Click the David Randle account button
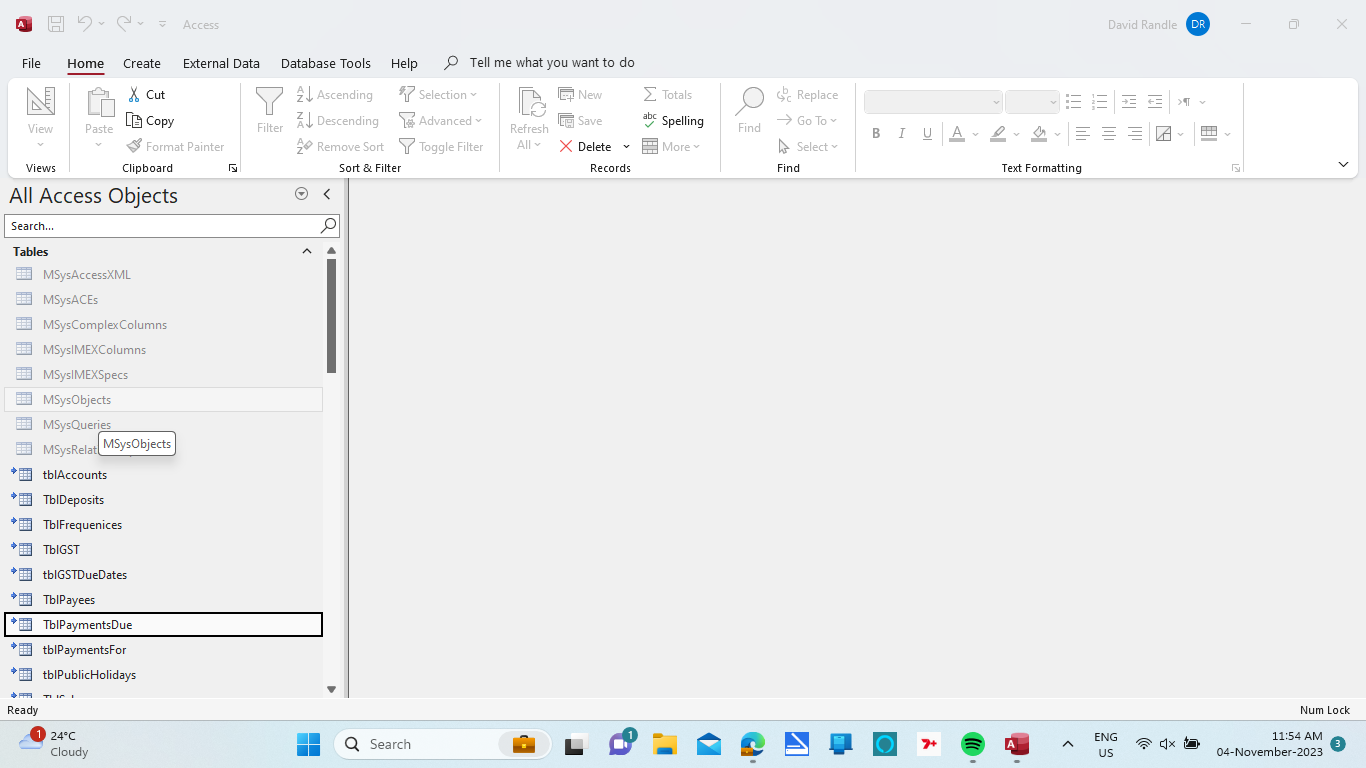 [1197, 24]
